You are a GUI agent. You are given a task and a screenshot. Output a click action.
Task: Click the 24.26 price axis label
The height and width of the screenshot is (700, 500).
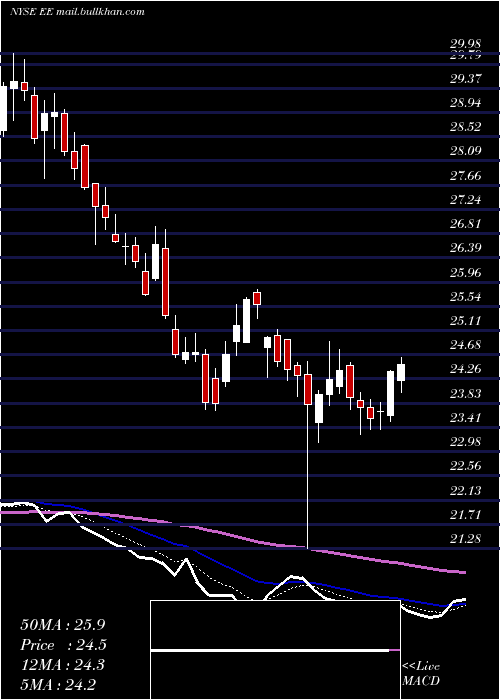(x=466, y=369)
